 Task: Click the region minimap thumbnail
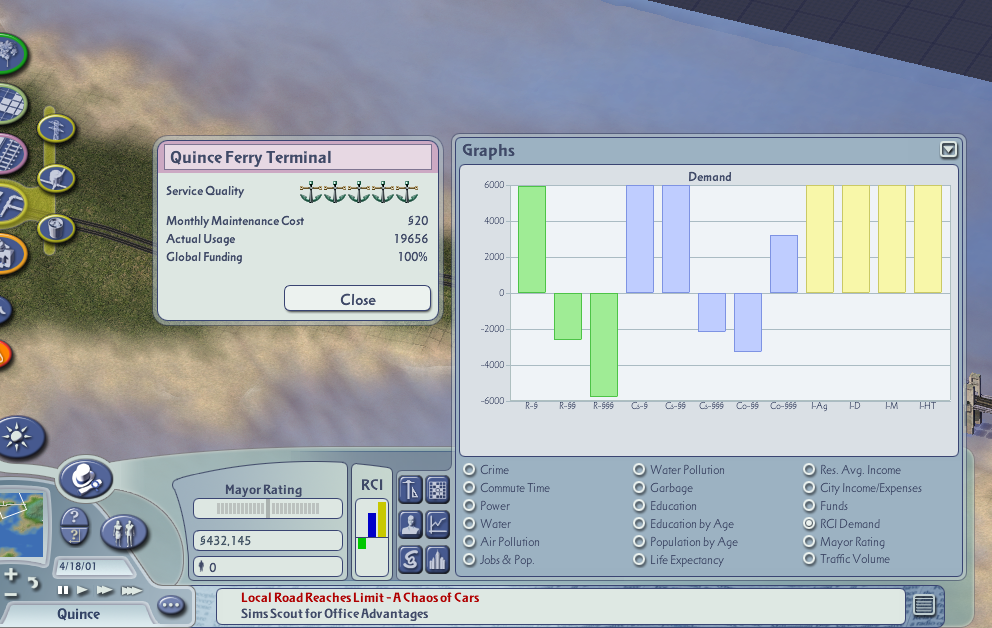tap(22, 525)
